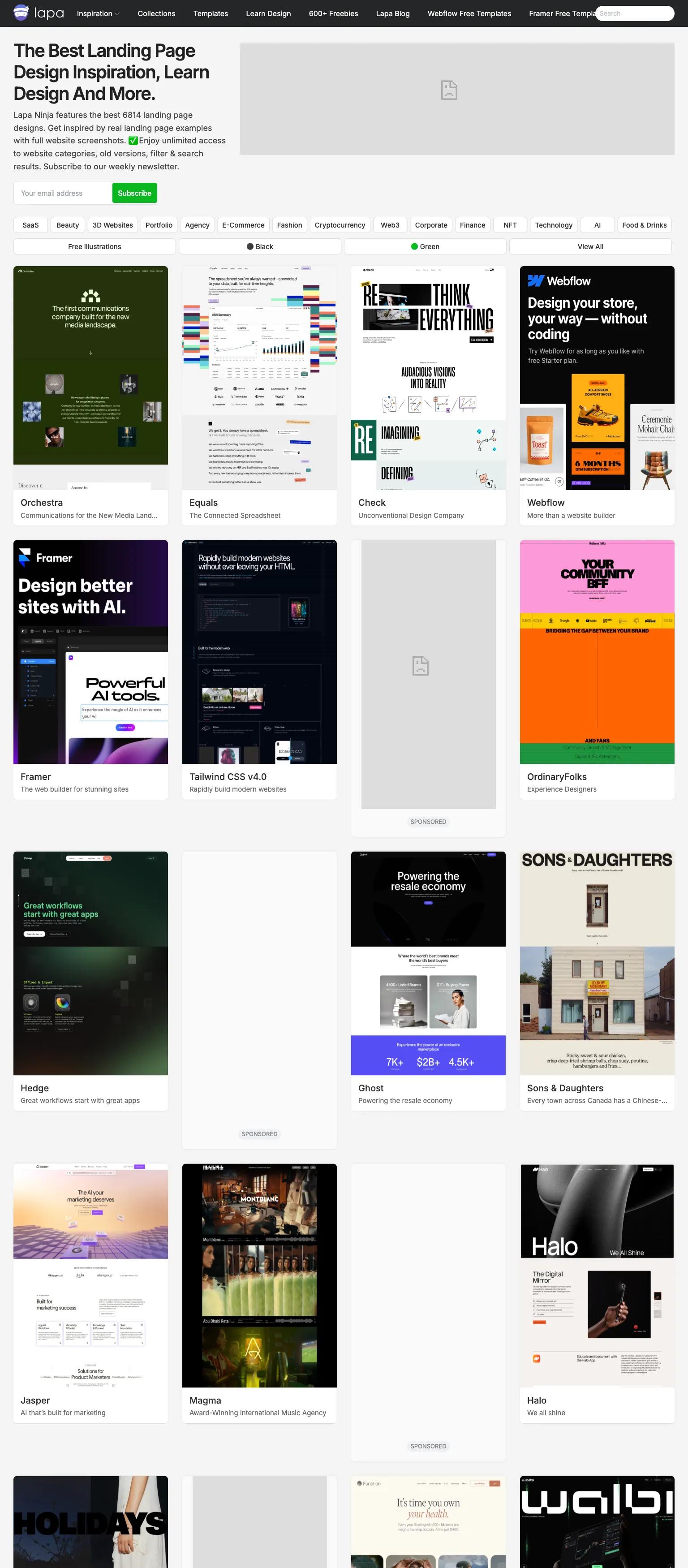Open the Collections menu item
The width and height of the screenshot is (688, 1568).
[156, 13]
